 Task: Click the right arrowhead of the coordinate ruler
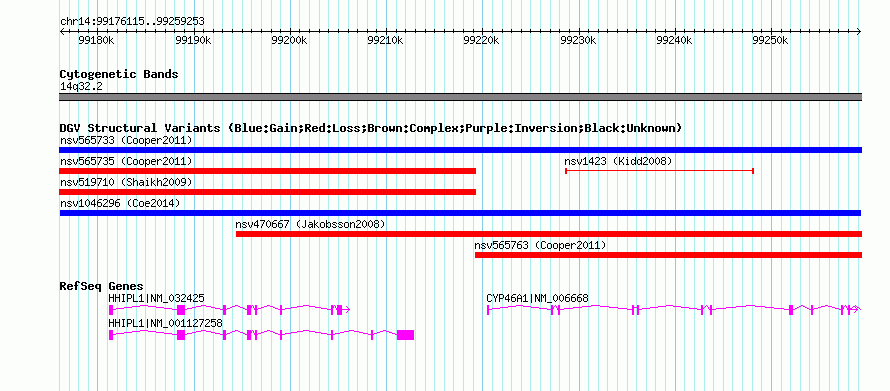pos(859,32)
